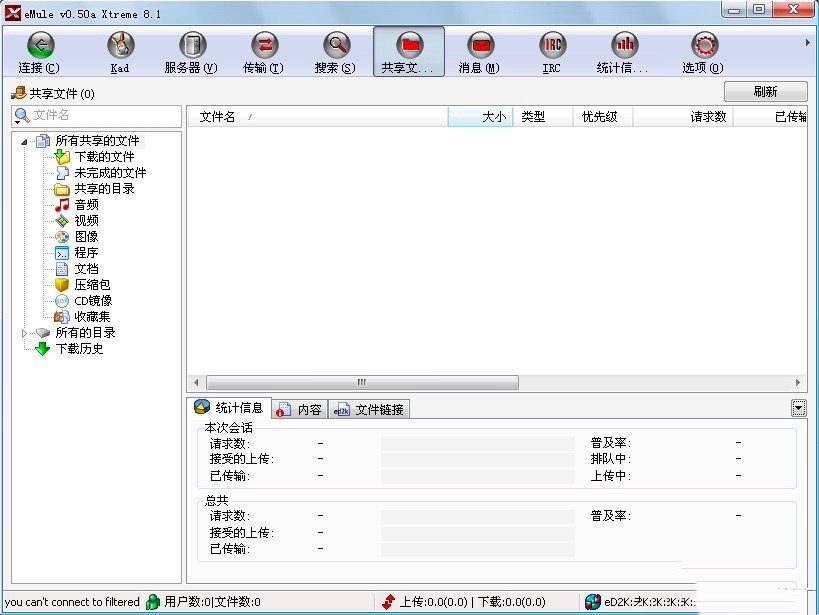Viewport: 819px width, 615px height.
Task: Click the 共享文件 (0) panel heading
Action: click(62, 94)
